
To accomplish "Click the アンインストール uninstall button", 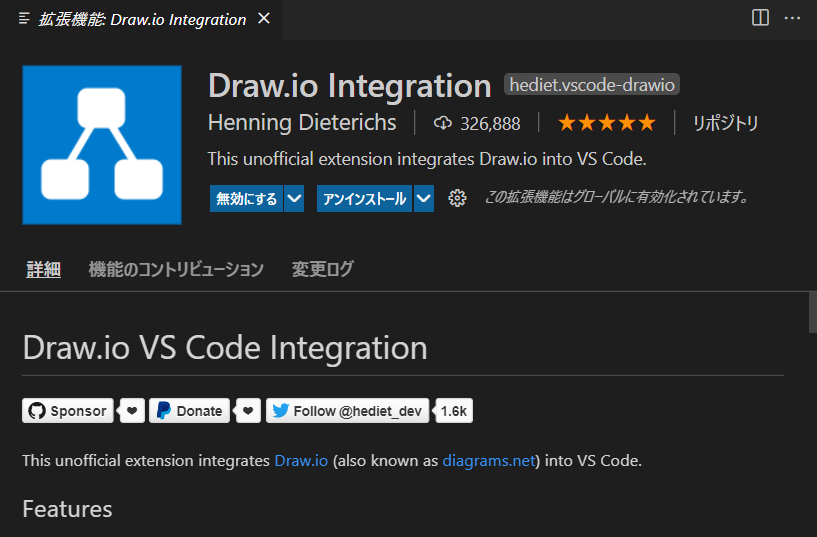I will pyautogui.click(x=364, y=198).
